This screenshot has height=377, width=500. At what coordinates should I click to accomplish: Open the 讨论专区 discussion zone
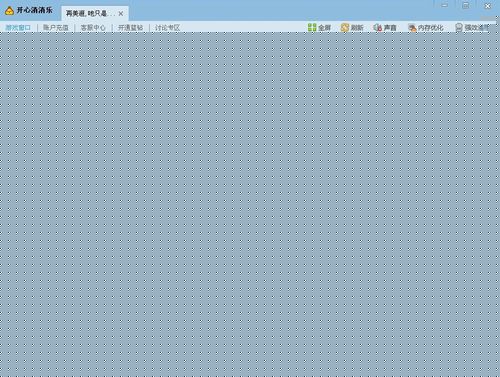[x=168, y=28]
